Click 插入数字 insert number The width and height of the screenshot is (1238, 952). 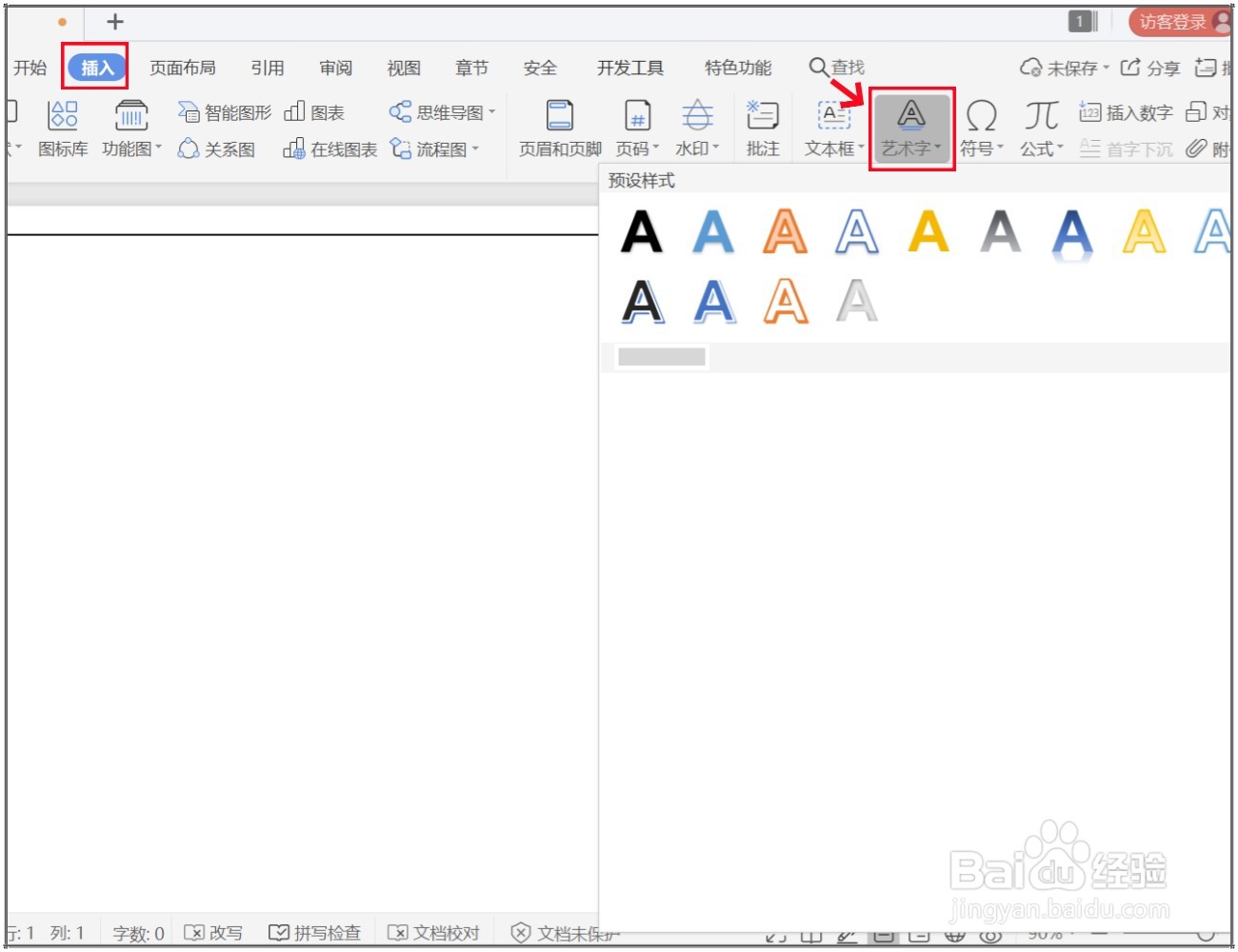tap(1126, 112)
